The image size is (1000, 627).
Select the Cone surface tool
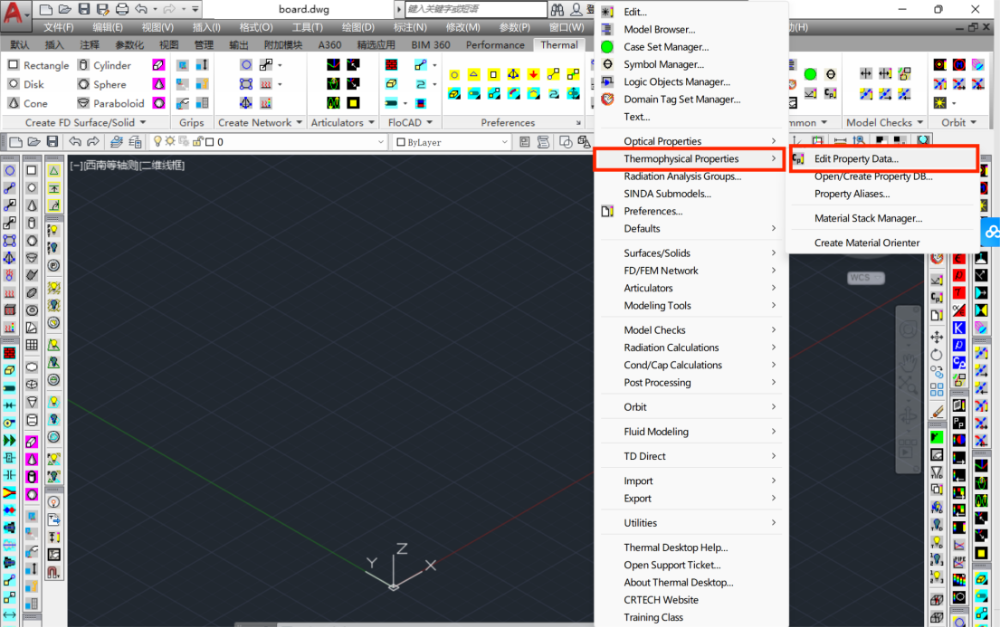point(27,103)
